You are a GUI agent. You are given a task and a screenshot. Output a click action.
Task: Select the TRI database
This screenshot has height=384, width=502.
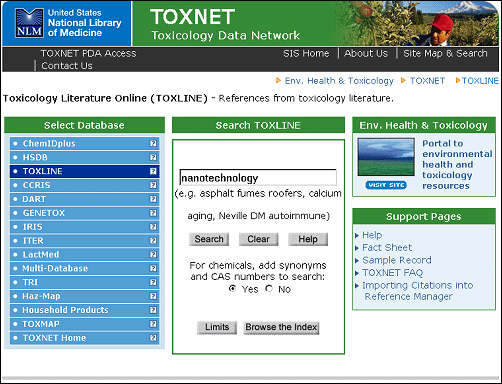pos(84,282)
